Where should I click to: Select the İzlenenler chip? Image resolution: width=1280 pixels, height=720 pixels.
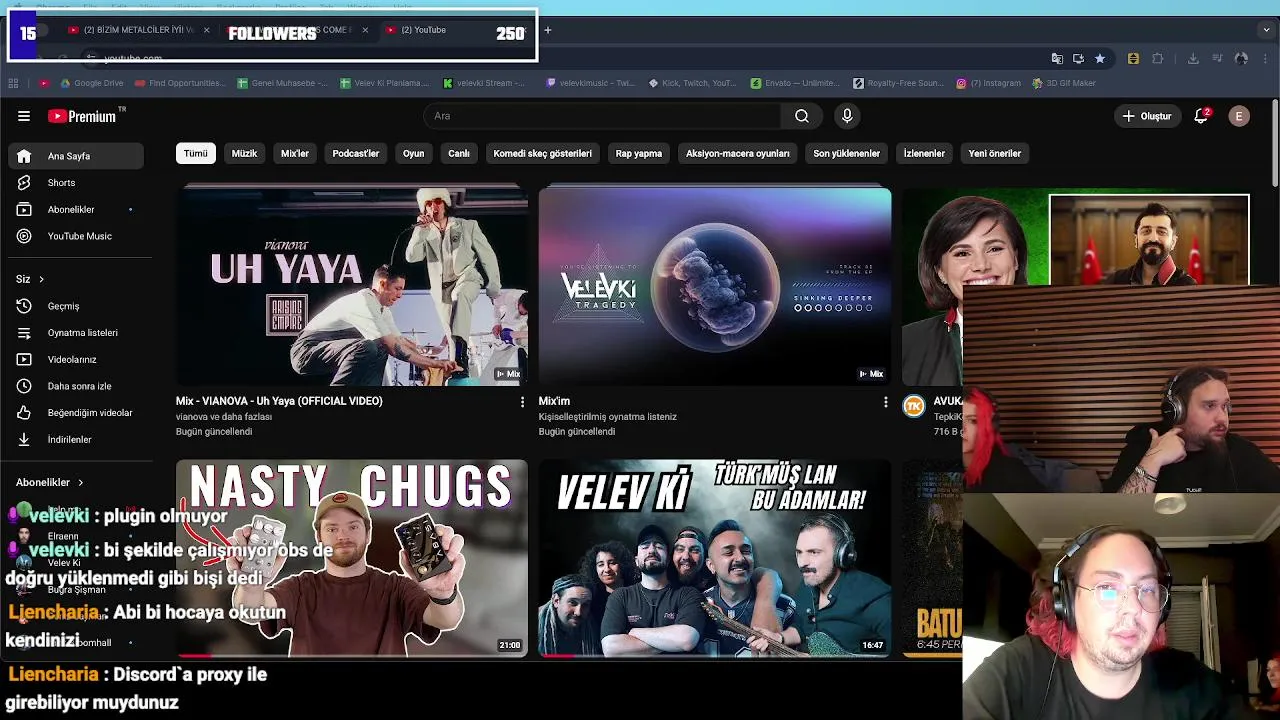(x=924, y=154)
